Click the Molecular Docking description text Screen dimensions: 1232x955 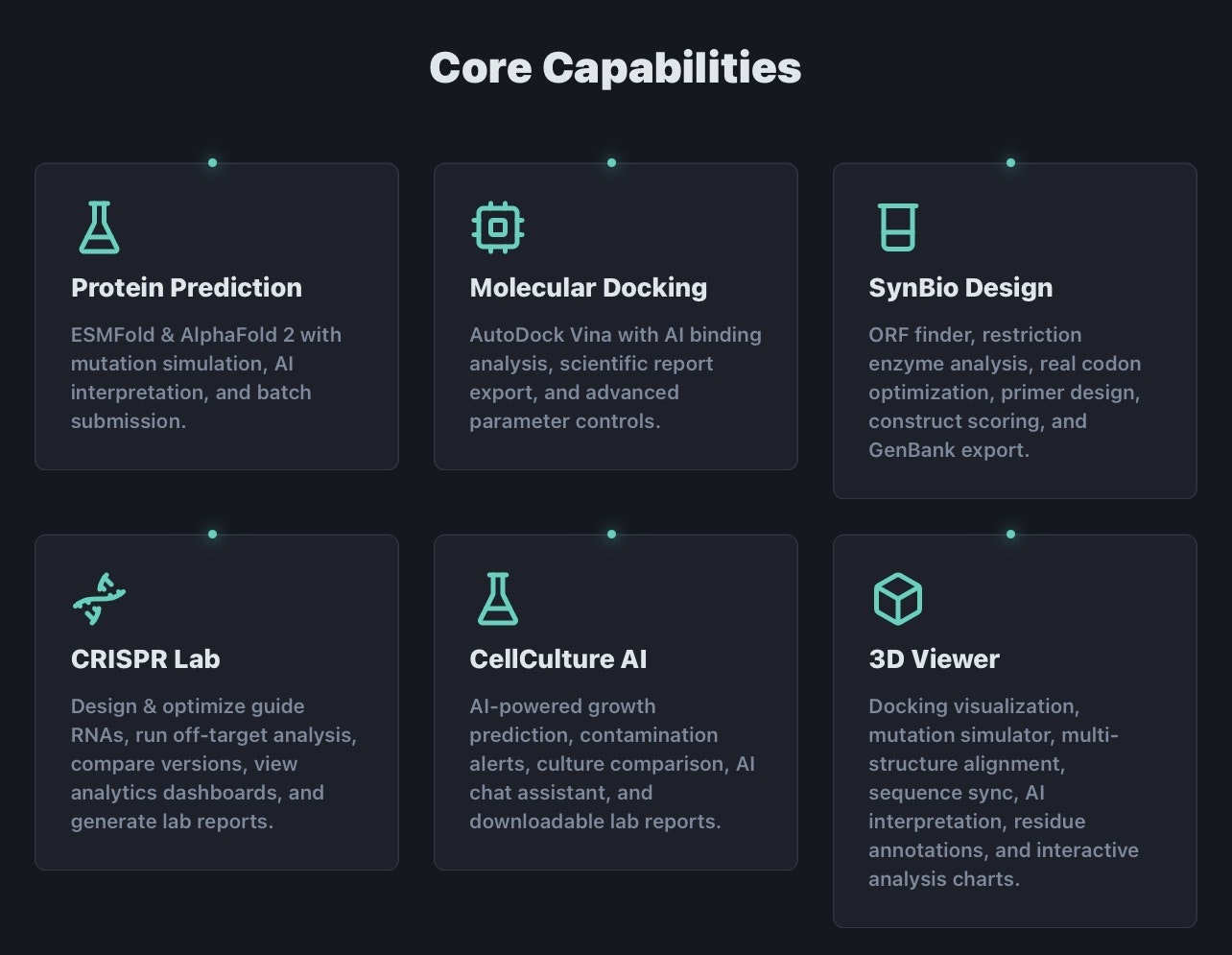[x=615, y=377]
